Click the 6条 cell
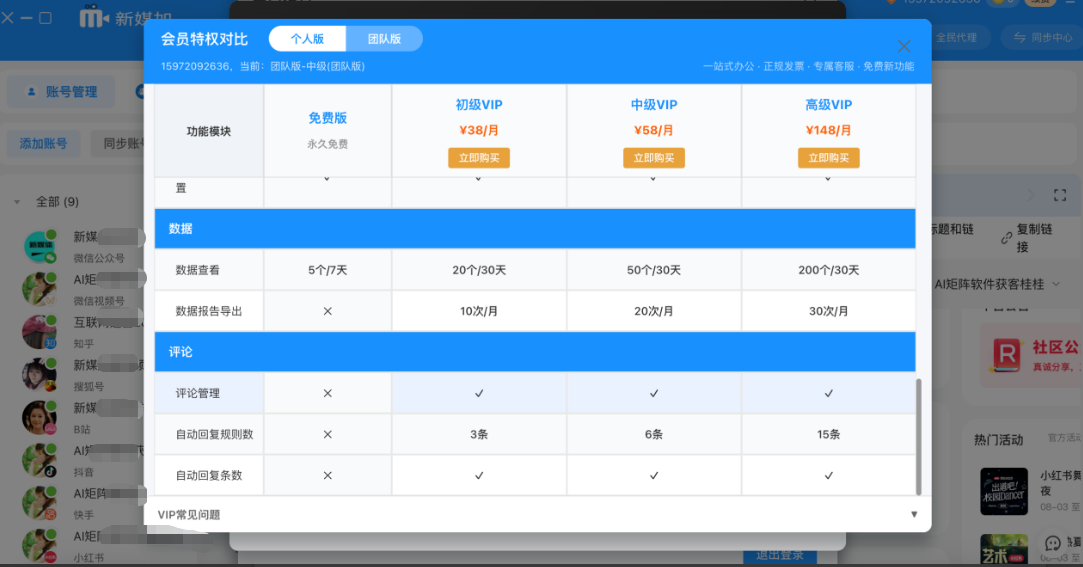The width and height of the screenshot is (1083, 567). point(653,434)
